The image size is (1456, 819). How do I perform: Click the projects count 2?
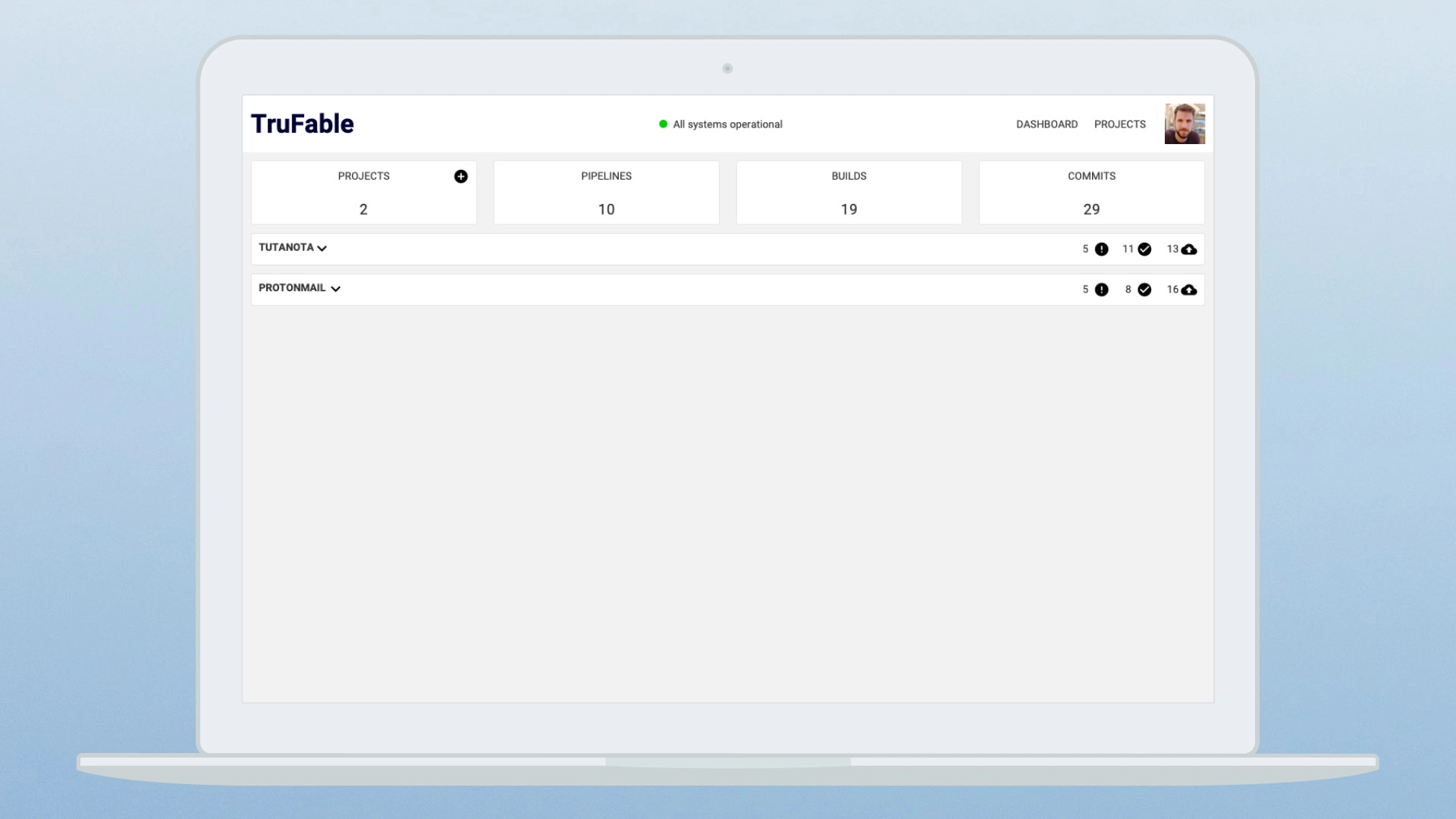click(363, 209)
